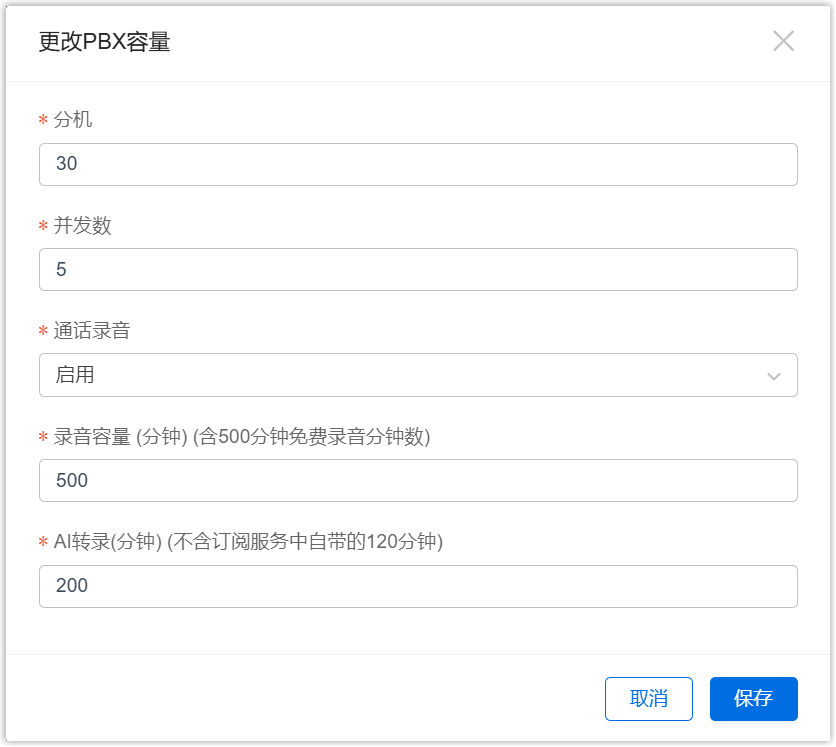Click the 录音容量 (分钟) label text
Viewport: 836px width, 747px height.
tap(242, 437)
